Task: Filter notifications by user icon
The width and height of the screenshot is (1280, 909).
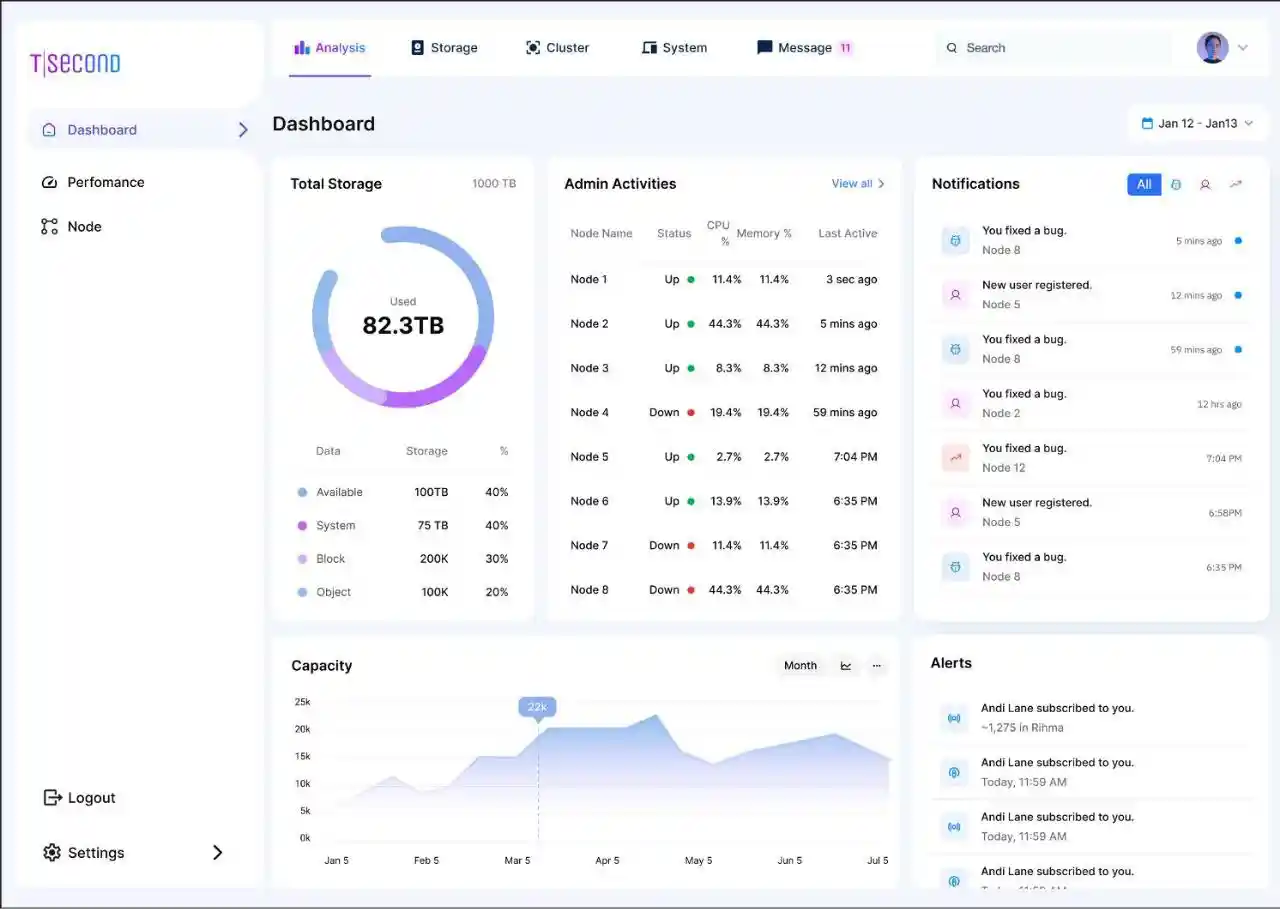Action: [1206, 184]
